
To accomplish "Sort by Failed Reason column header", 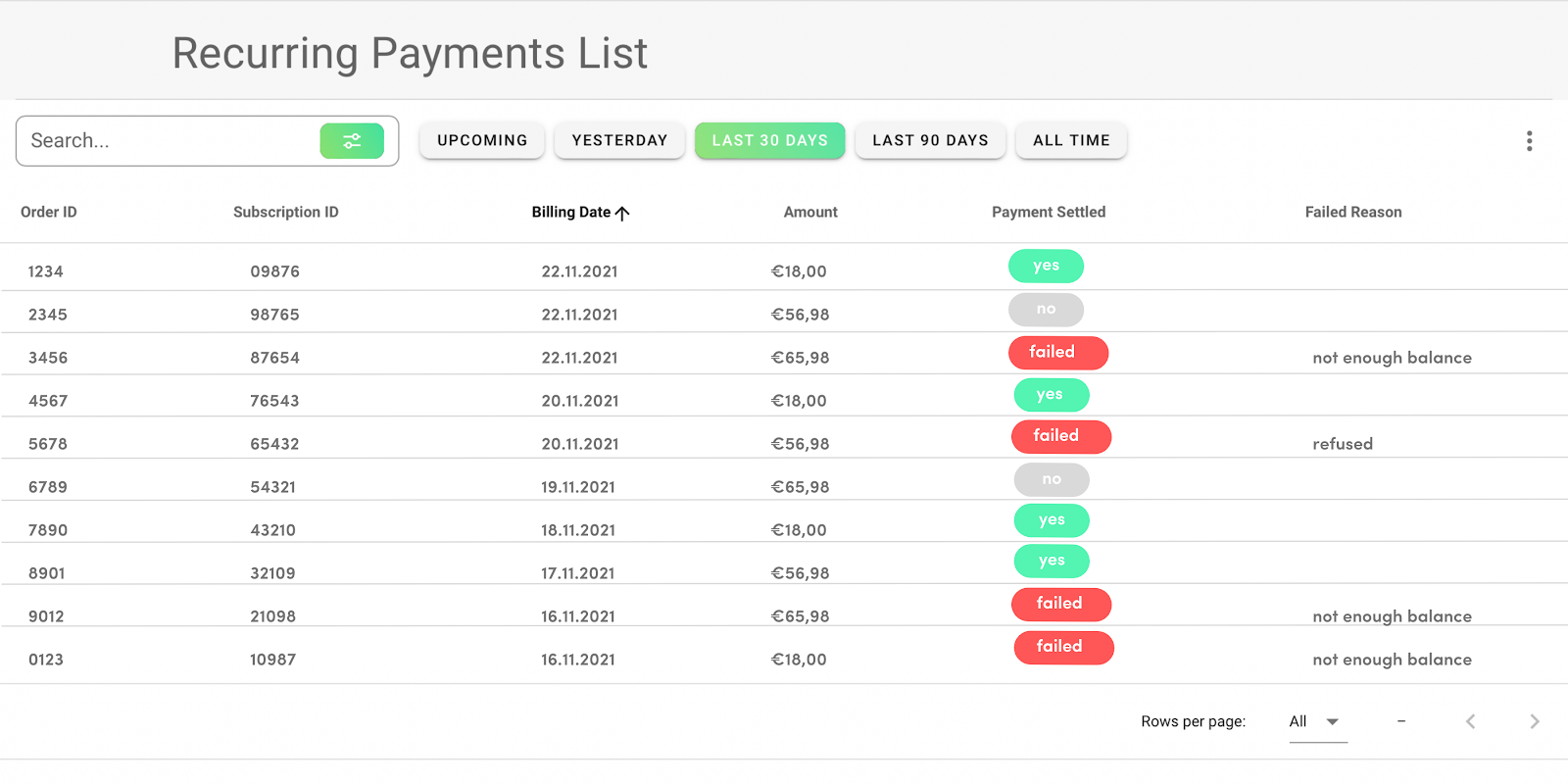I will click(x=1353, y=212).
